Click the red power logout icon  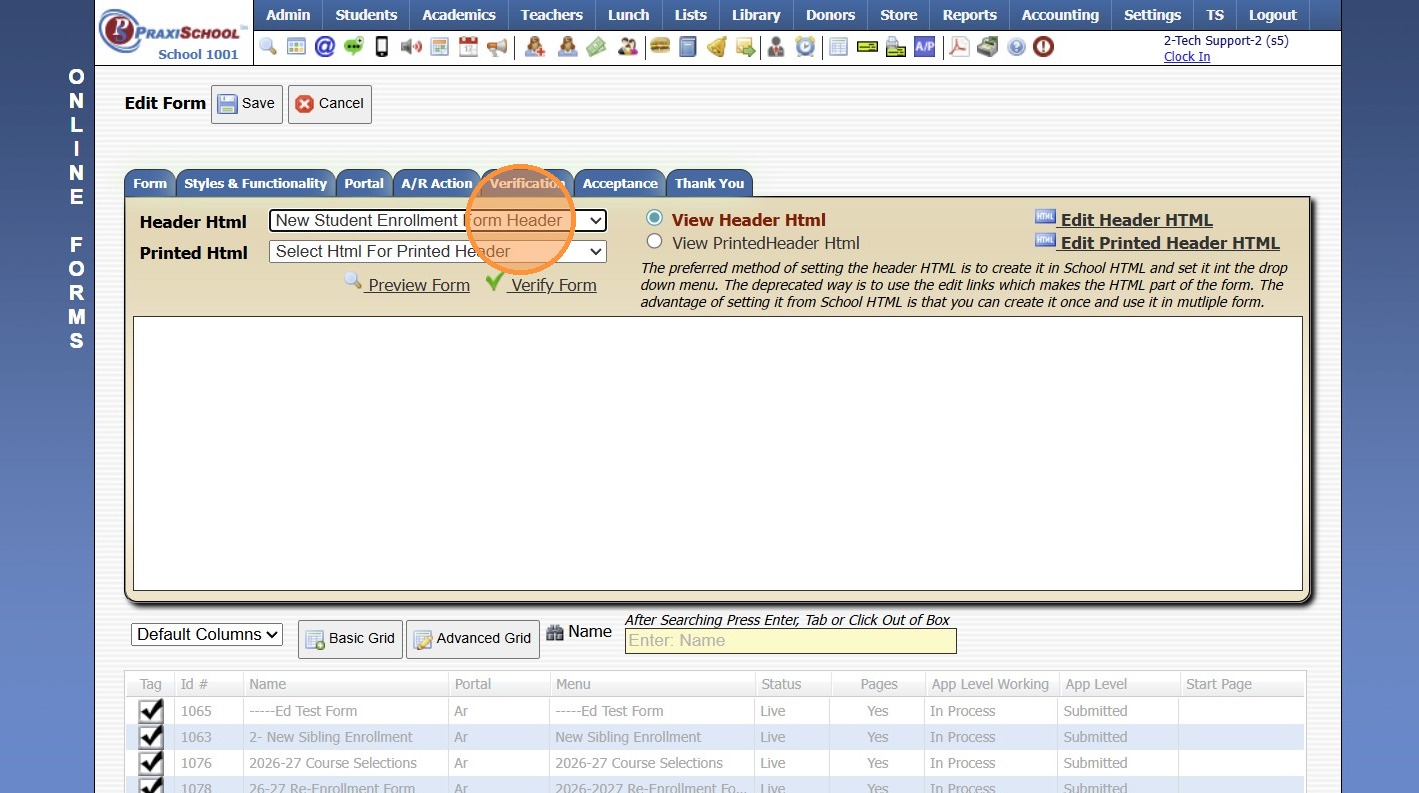1044,46
